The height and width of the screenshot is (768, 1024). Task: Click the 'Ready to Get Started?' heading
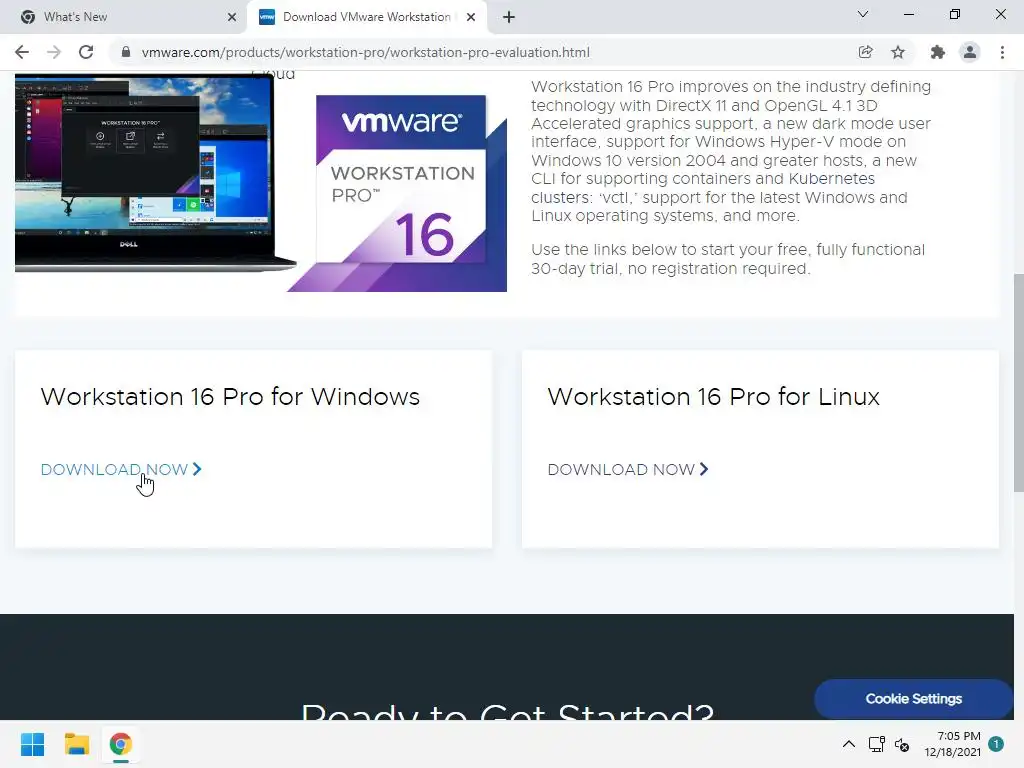[x=507, y=711]
